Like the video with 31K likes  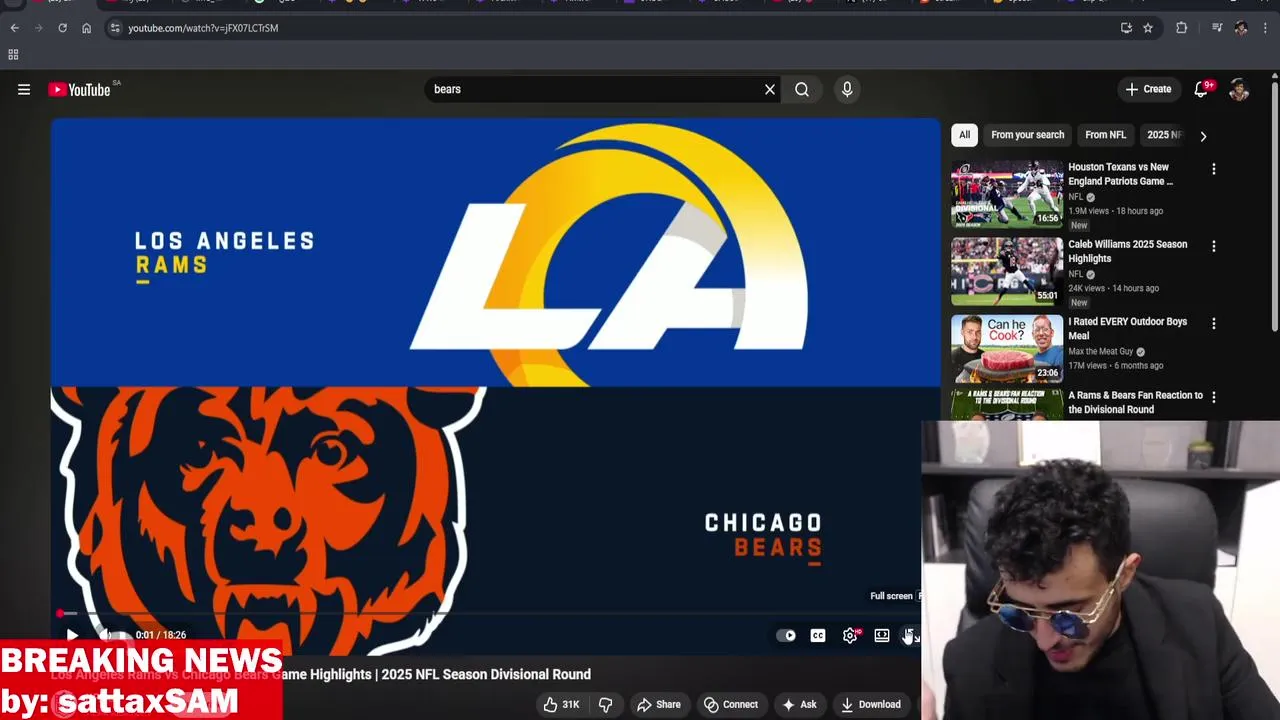coord(561,704)
